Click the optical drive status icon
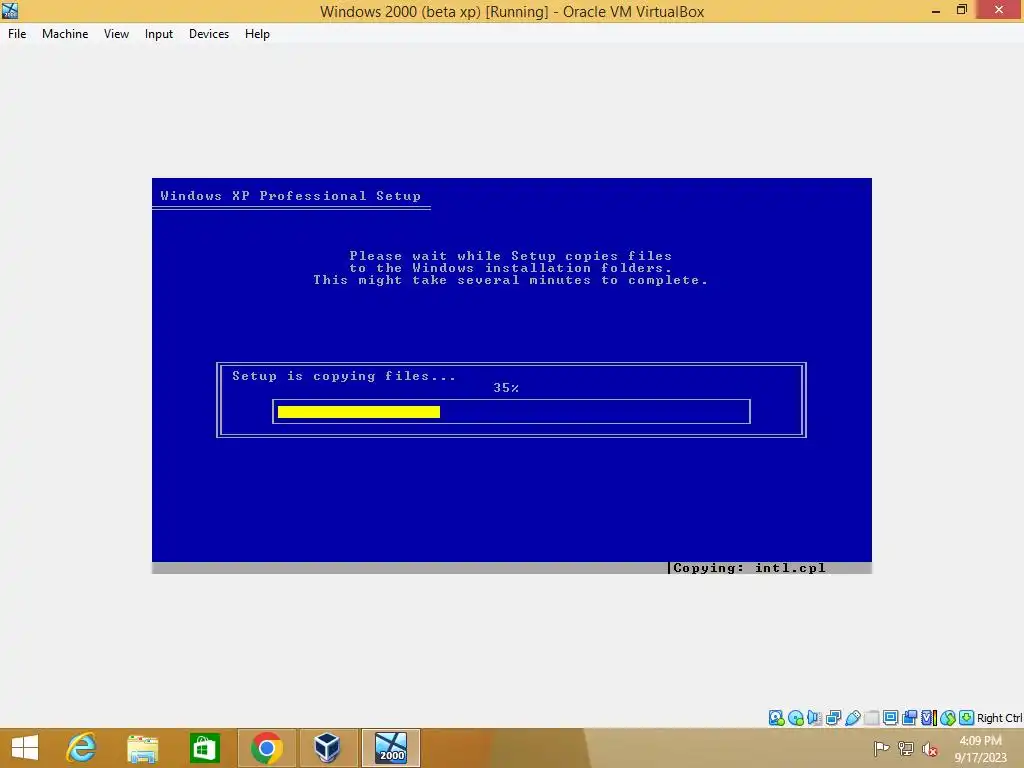Viewport: 1024px width, 768px height. pos(795,718)
